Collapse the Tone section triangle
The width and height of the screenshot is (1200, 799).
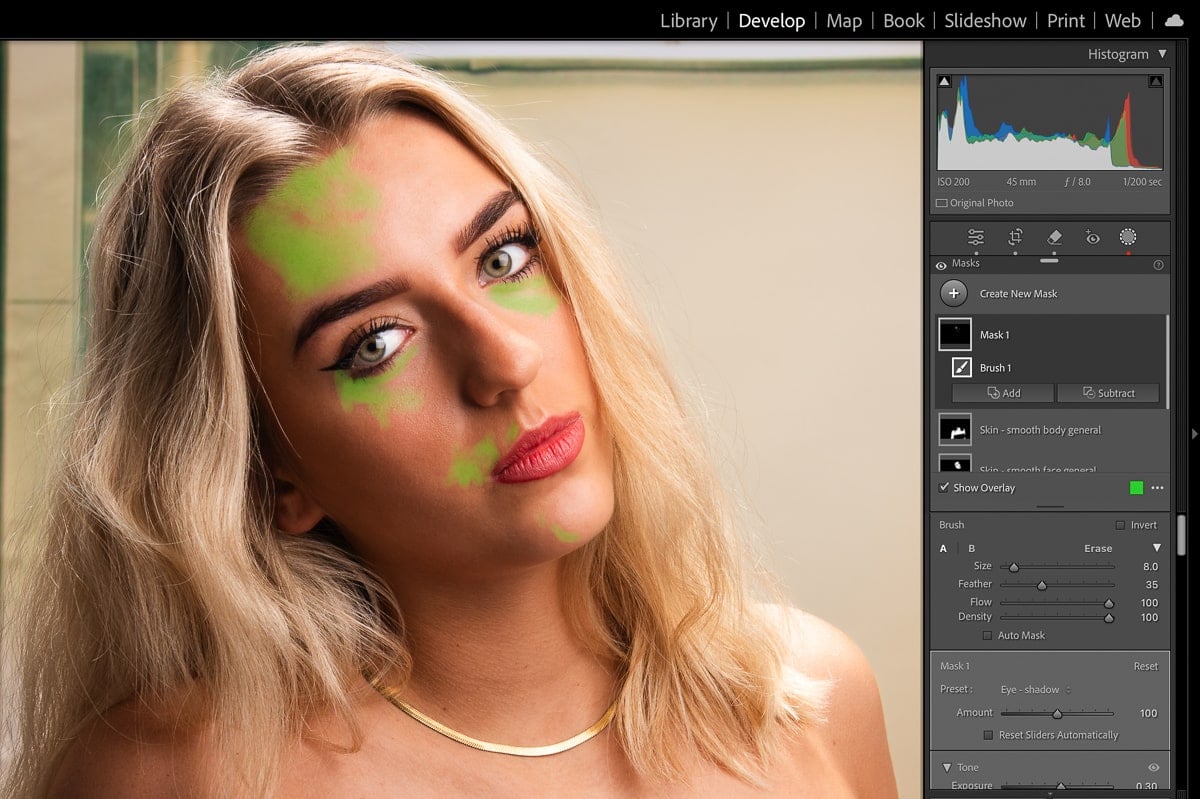click(x=946, y=767)
